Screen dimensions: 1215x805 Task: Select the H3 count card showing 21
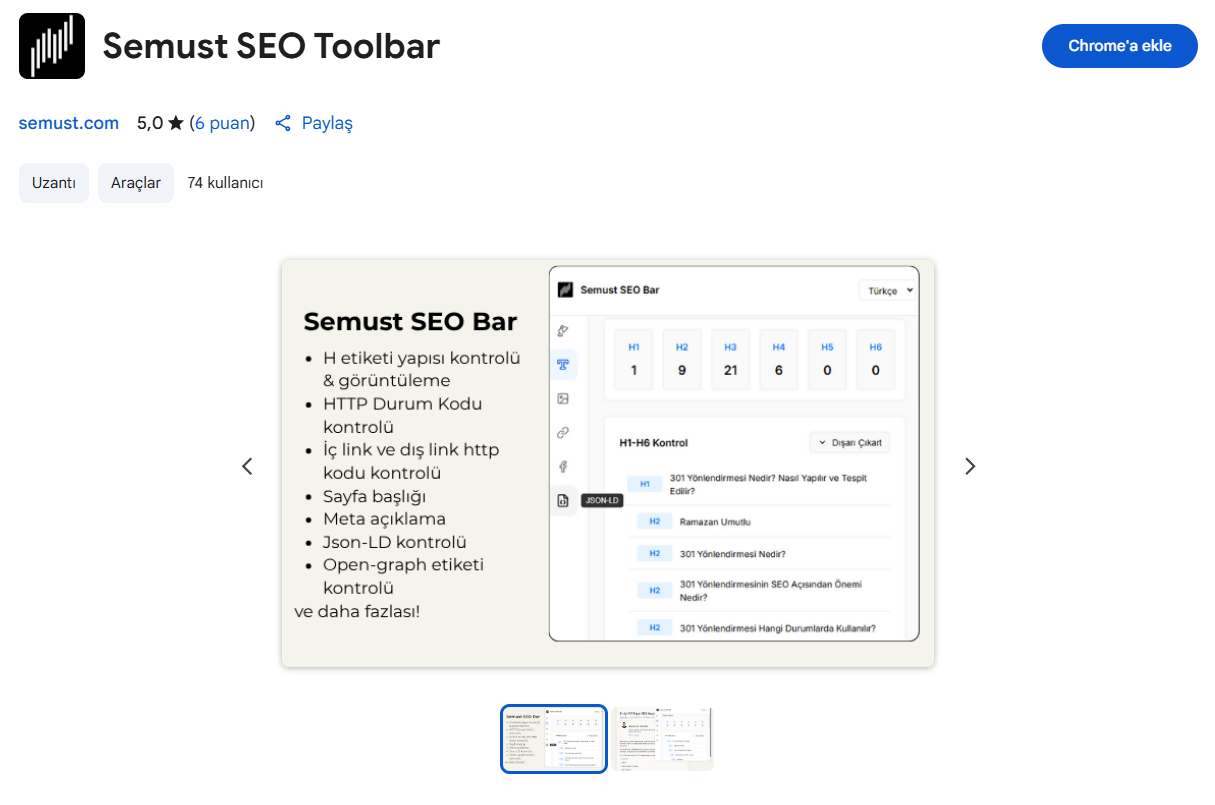click(730, 359)
